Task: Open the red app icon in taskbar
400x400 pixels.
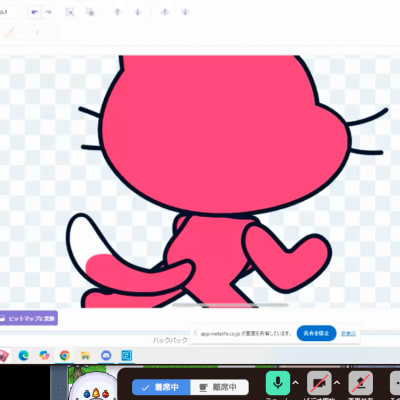Action: pyautogui.click(x=4, y=356)
